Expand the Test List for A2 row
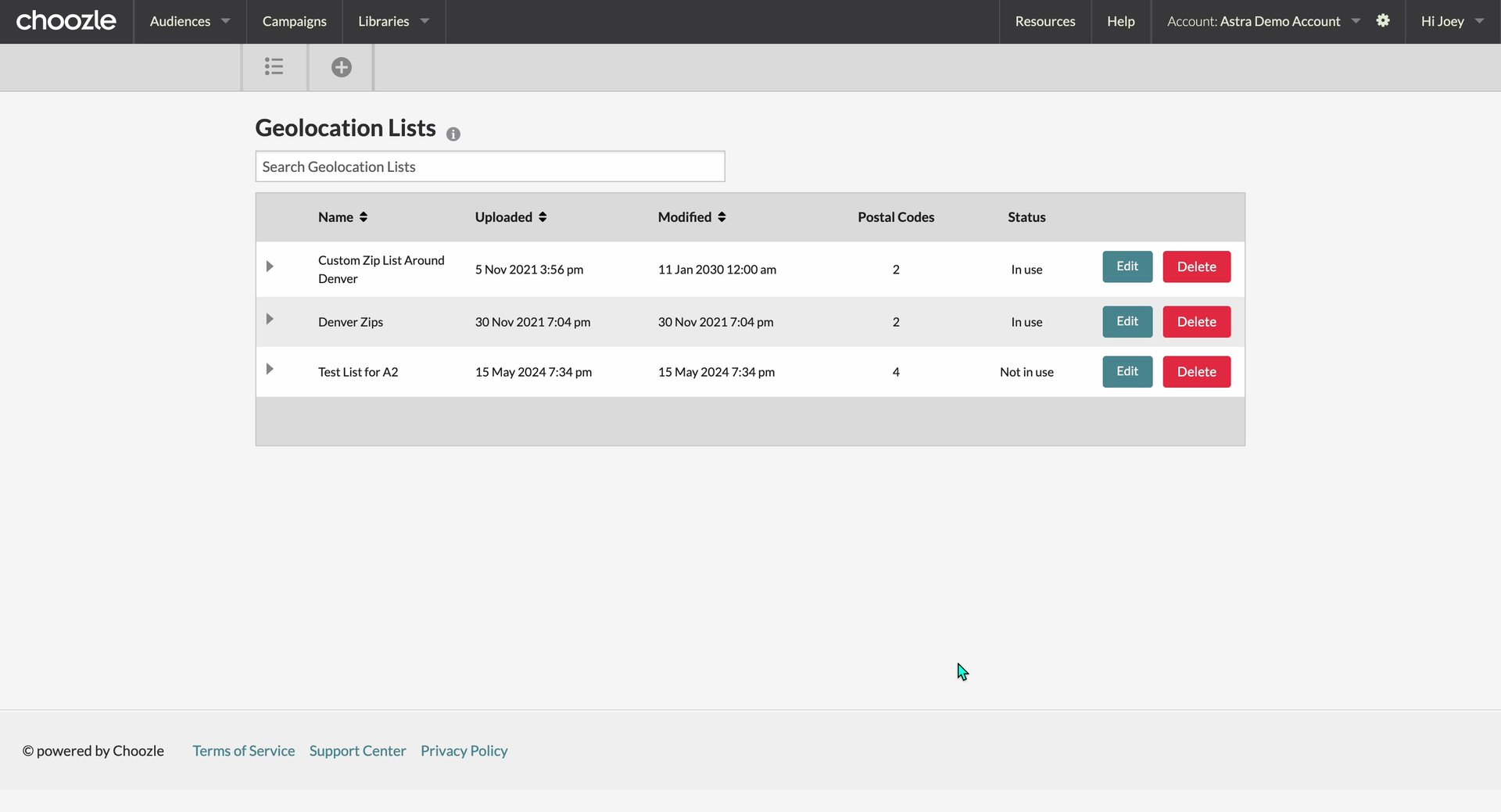This screenshot has height=812, width=1501. pos(270,369)
